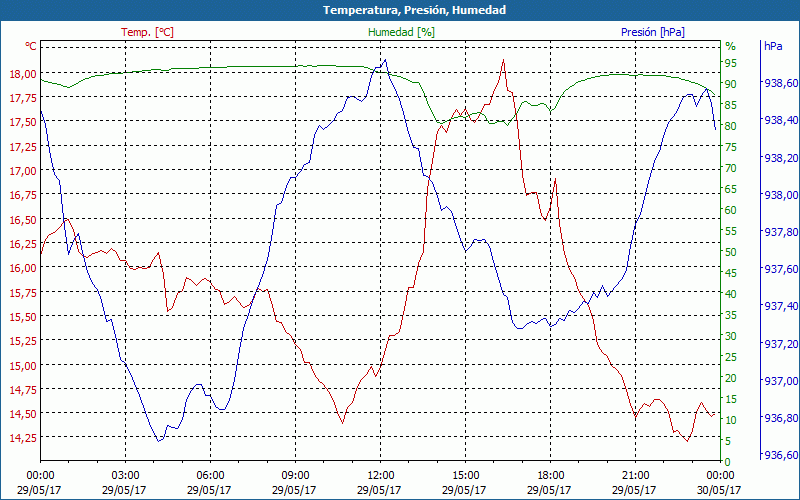800x500 pixels.
Task: Click humidity axis value 25
Action: coord(731,357)
